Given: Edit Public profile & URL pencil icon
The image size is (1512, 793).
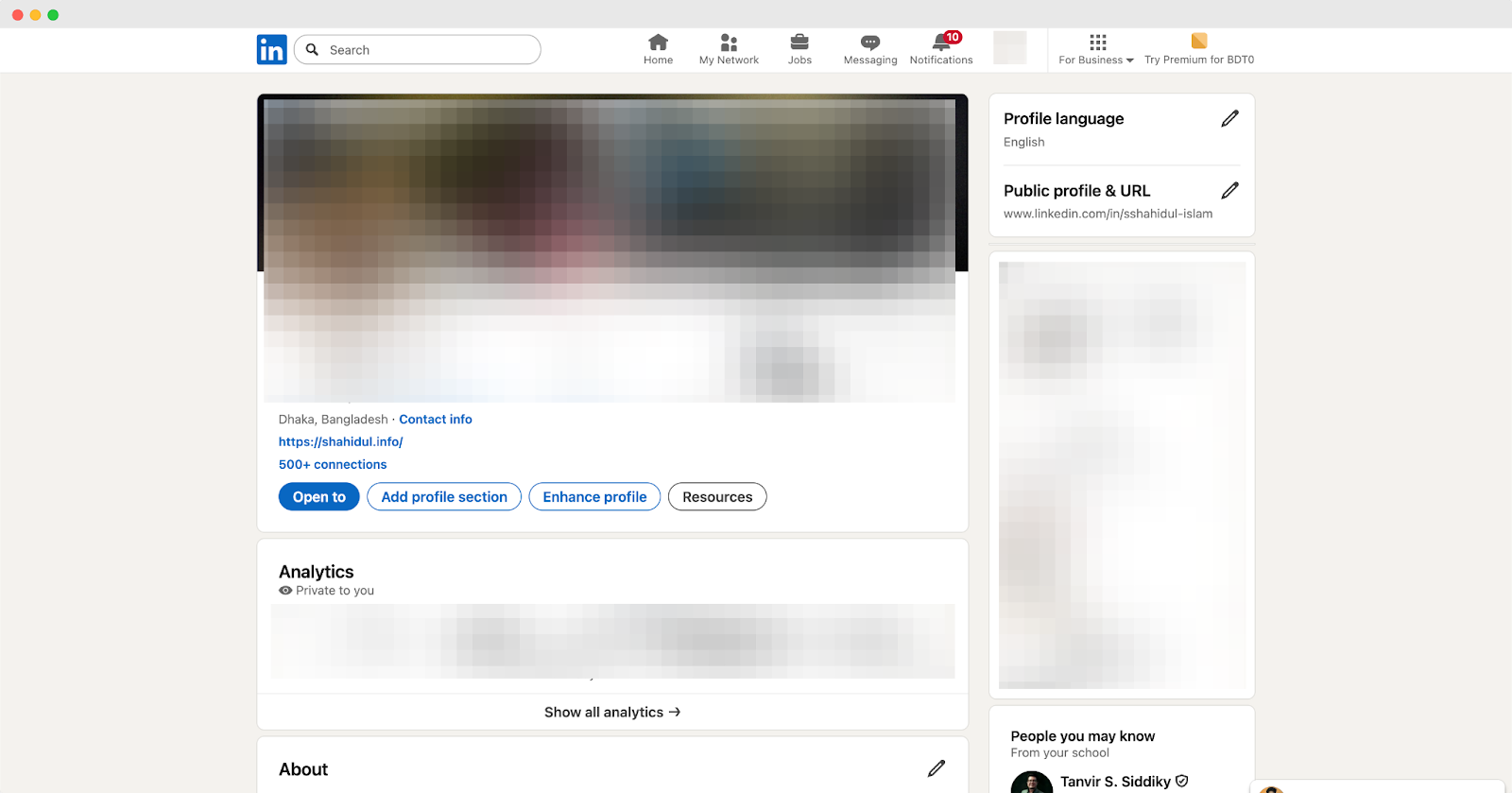Looking at the screenshot, I should click(1229, 190).
